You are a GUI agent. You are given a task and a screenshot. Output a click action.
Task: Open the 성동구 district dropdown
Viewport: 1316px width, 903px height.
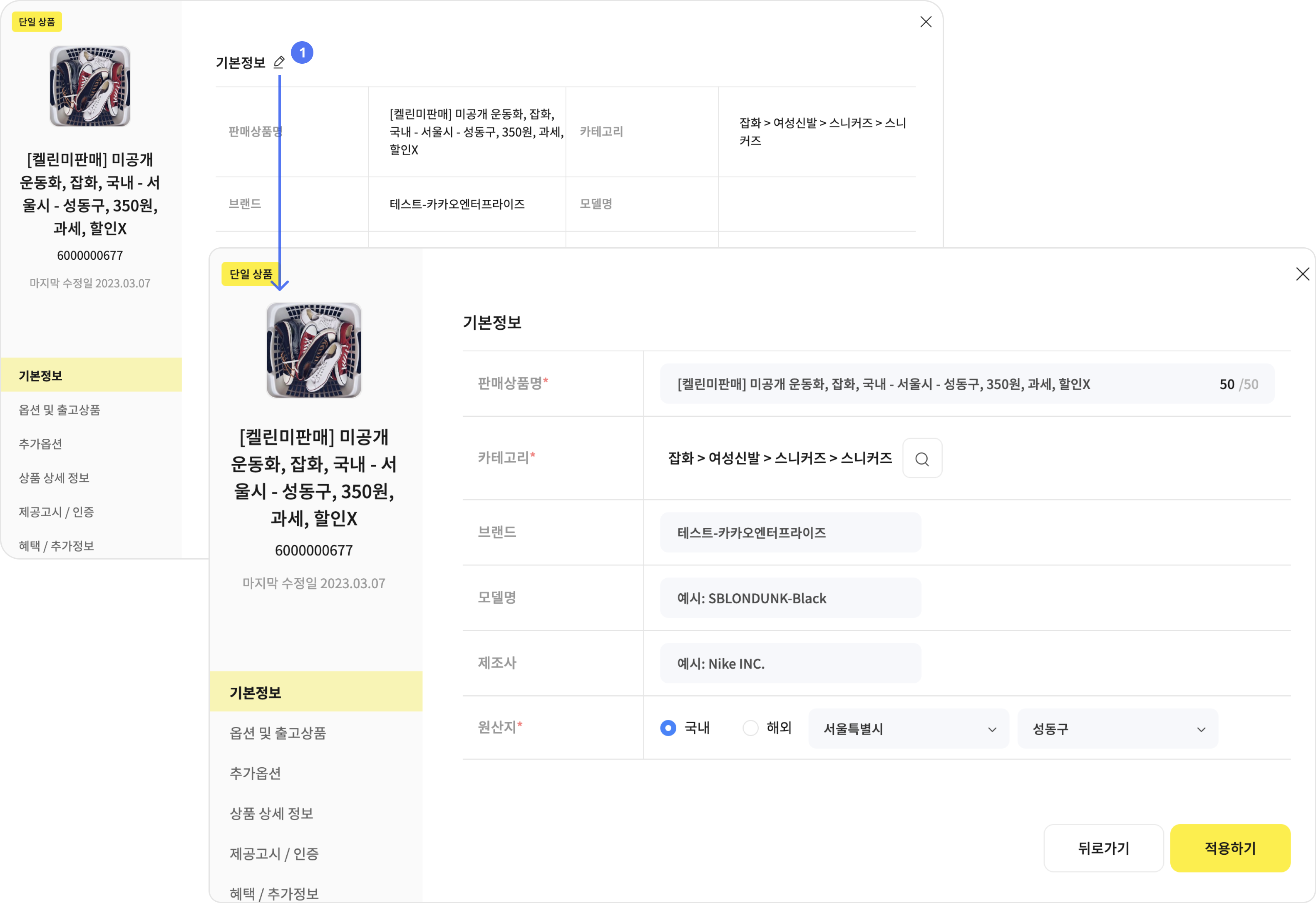(x=1117, y=729)
